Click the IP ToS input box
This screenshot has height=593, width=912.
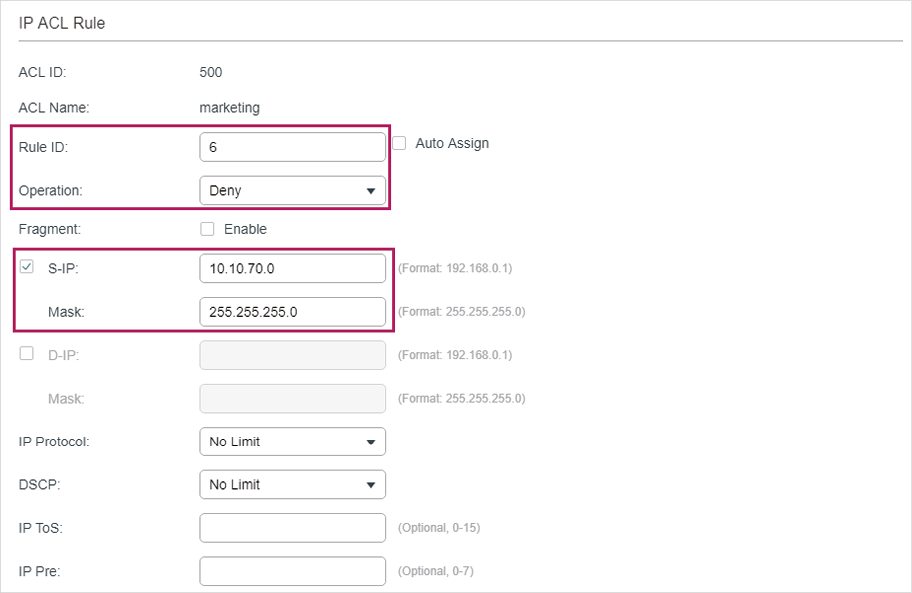pyautogui.click(x=292, y=527)
